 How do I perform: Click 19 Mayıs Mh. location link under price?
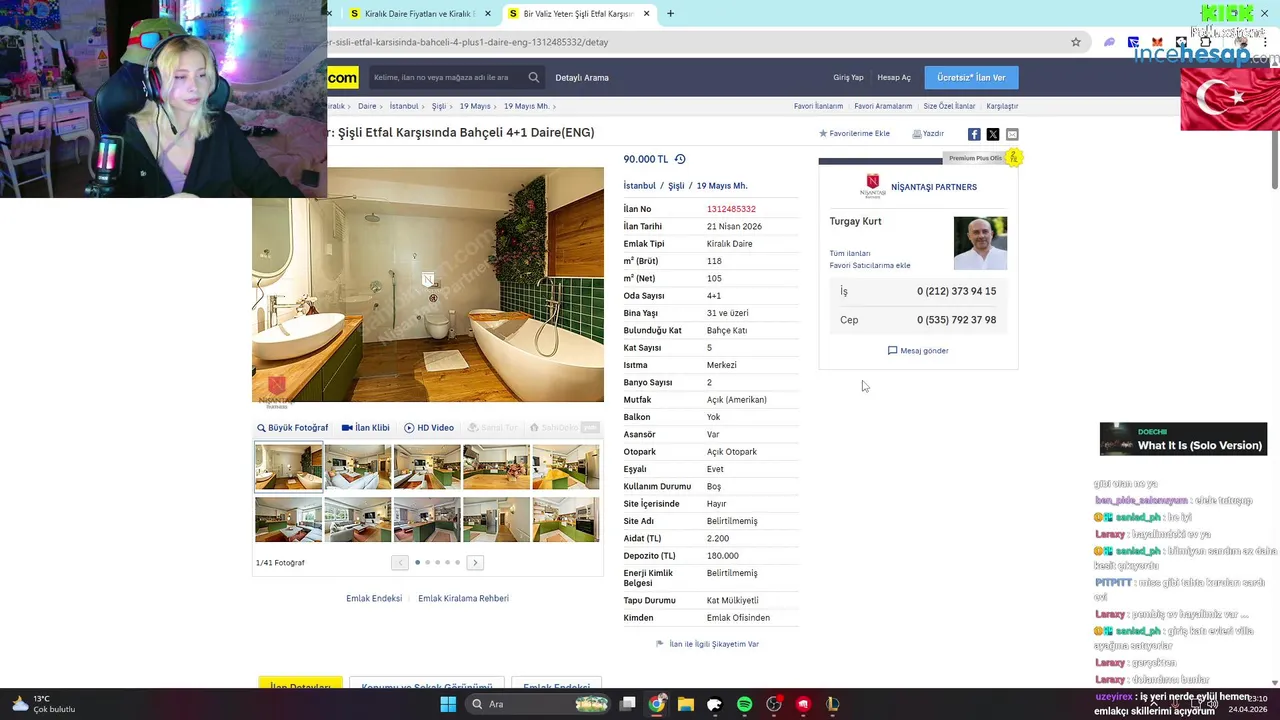pos(721,186)
